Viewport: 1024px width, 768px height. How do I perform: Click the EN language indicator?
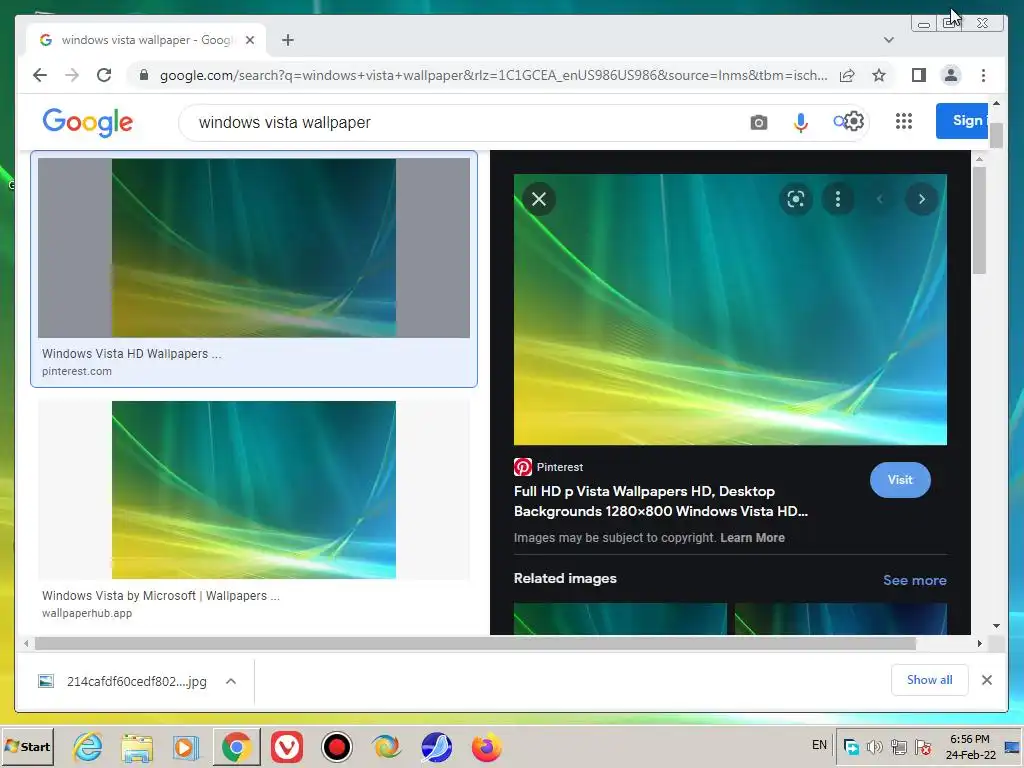coord(819,744)
